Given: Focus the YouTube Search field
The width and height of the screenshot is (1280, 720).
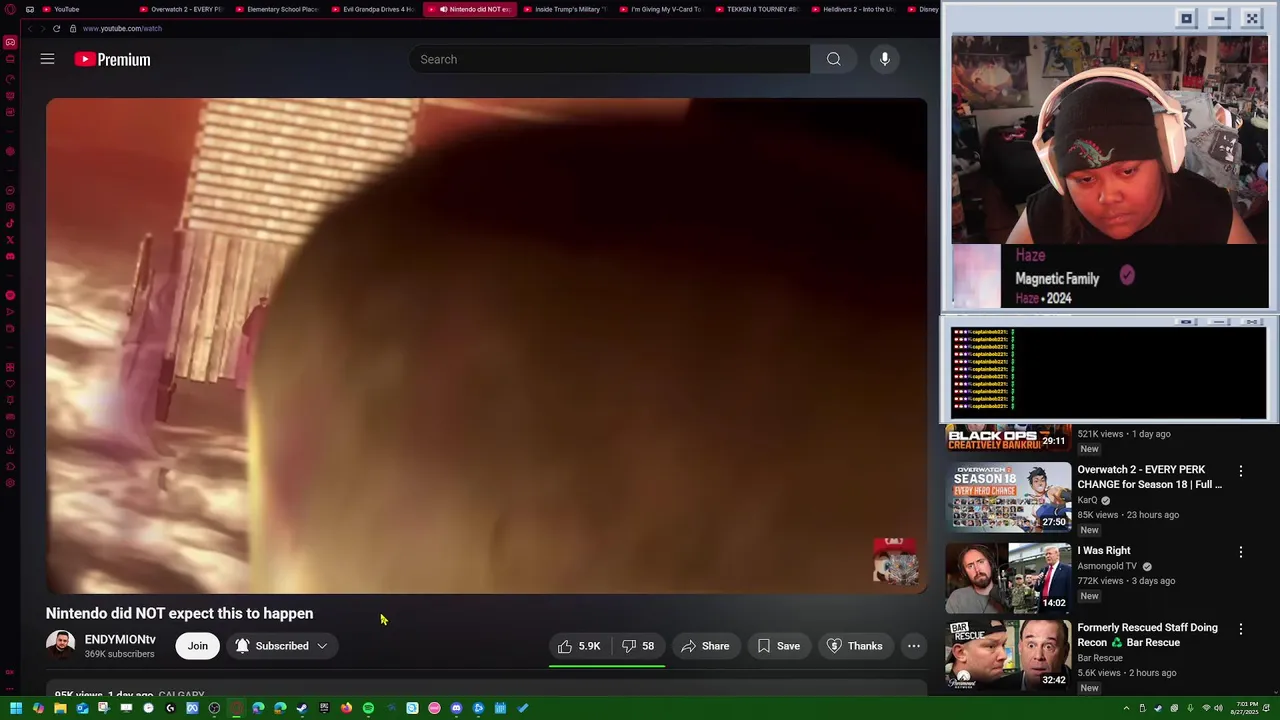Looking at the screenshot, I should point(609,59).
